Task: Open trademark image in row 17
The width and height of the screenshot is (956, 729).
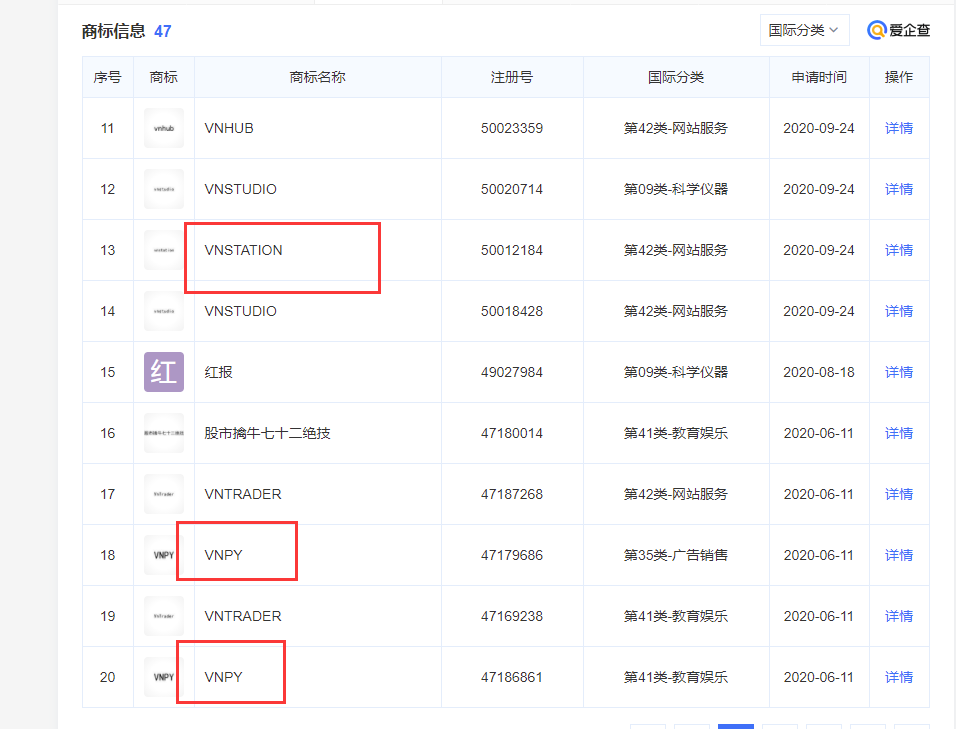Action: pyautogui.click(x=163, y=494)
